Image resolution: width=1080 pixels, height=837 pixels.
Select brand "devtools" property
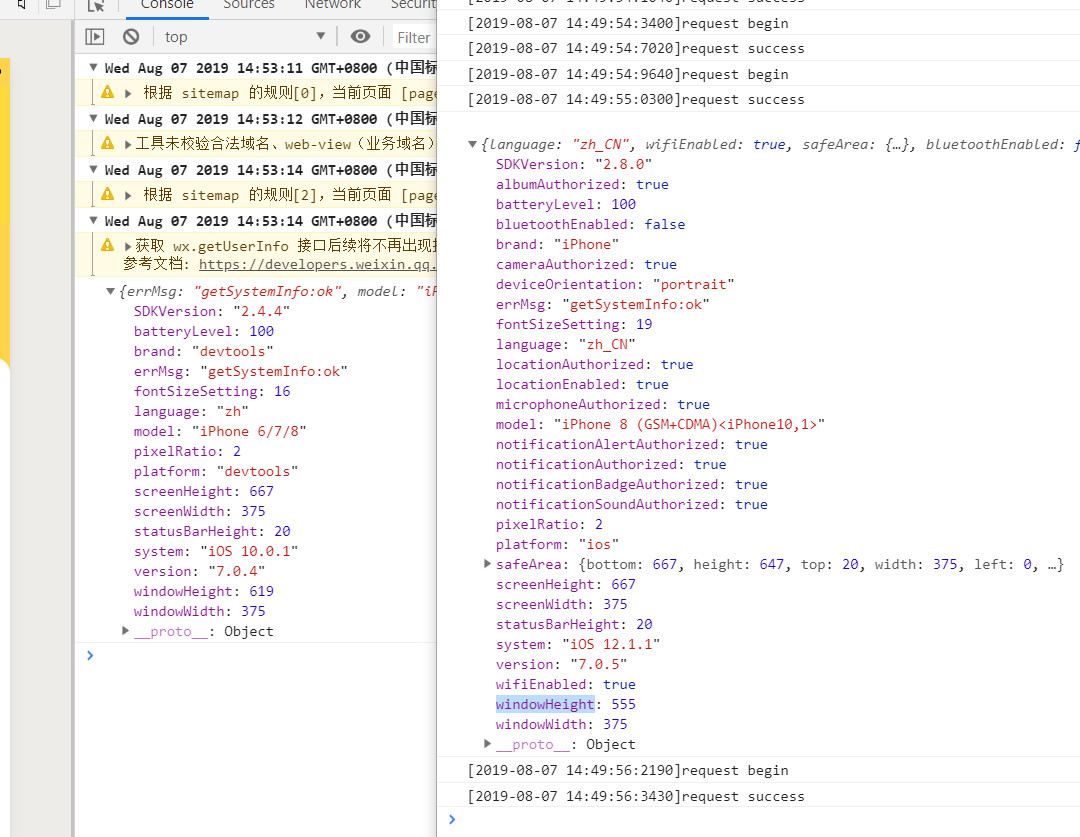pyautogui.click(x=203, y=351)
